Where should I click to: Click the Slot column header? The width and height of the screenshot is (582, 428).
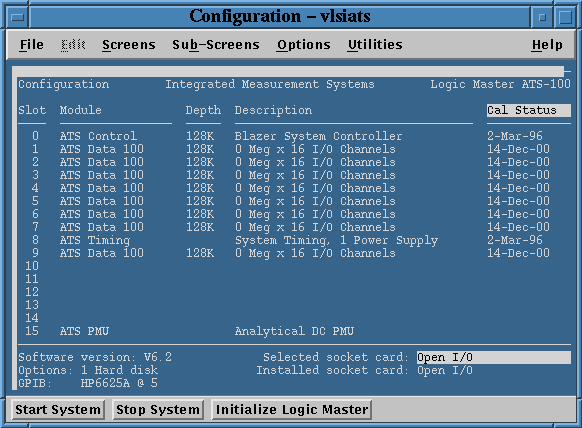(x=32, y=110)
